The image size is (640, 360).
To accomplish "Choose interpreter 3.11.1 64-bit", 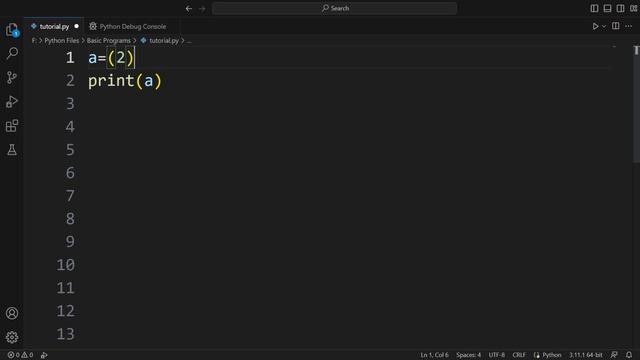I will [586, 355].
